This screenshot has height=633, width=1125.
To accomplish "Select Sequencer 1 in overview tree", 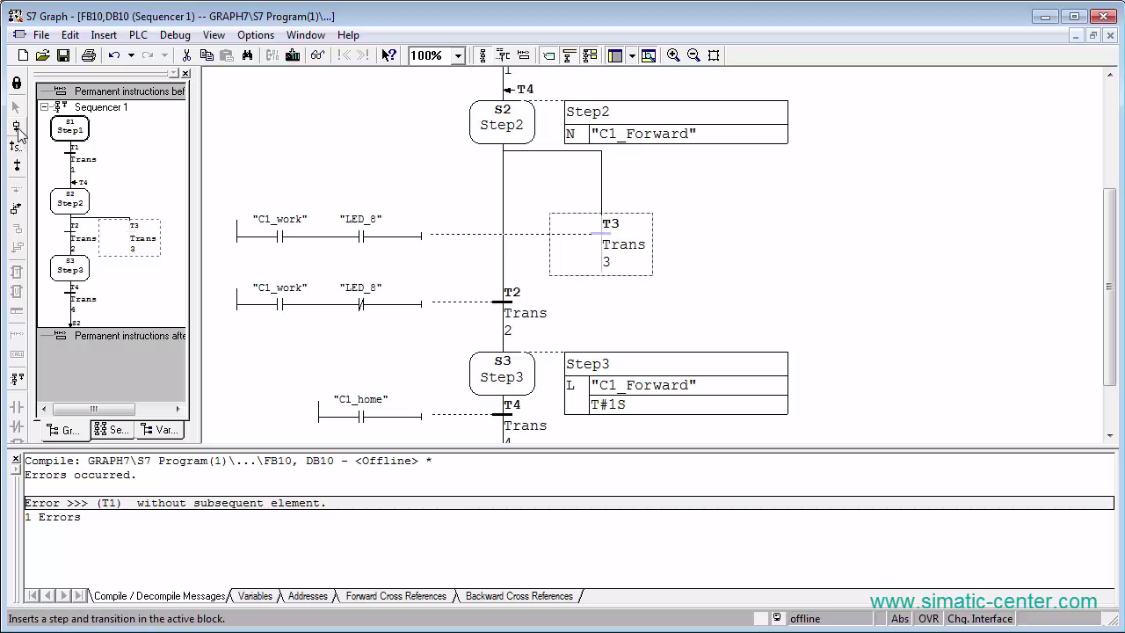I will pyautogui.click(x=101, y=107).
